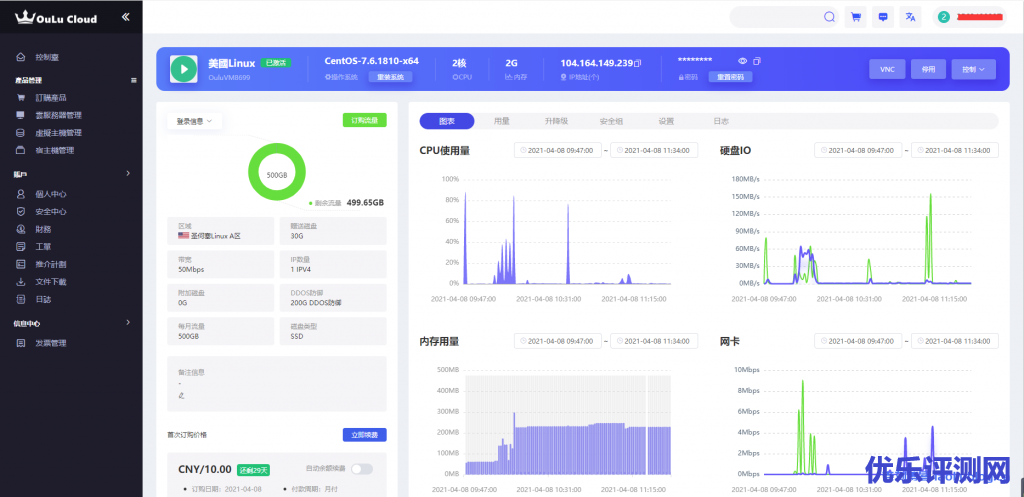Expand the 登录信息 dropdown
Image resolution: width=1024 pixels, height=497 pixels.
coord(194,121)
